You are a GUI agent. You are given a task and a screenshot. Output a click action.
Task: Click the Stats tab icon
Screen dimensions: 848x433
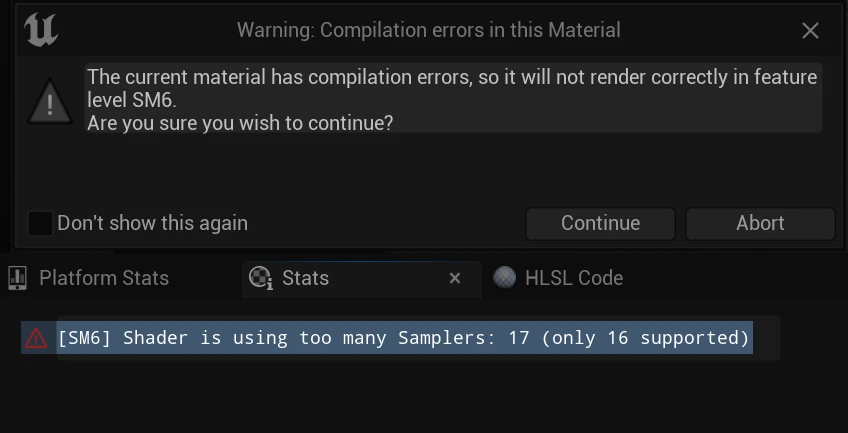261,278
